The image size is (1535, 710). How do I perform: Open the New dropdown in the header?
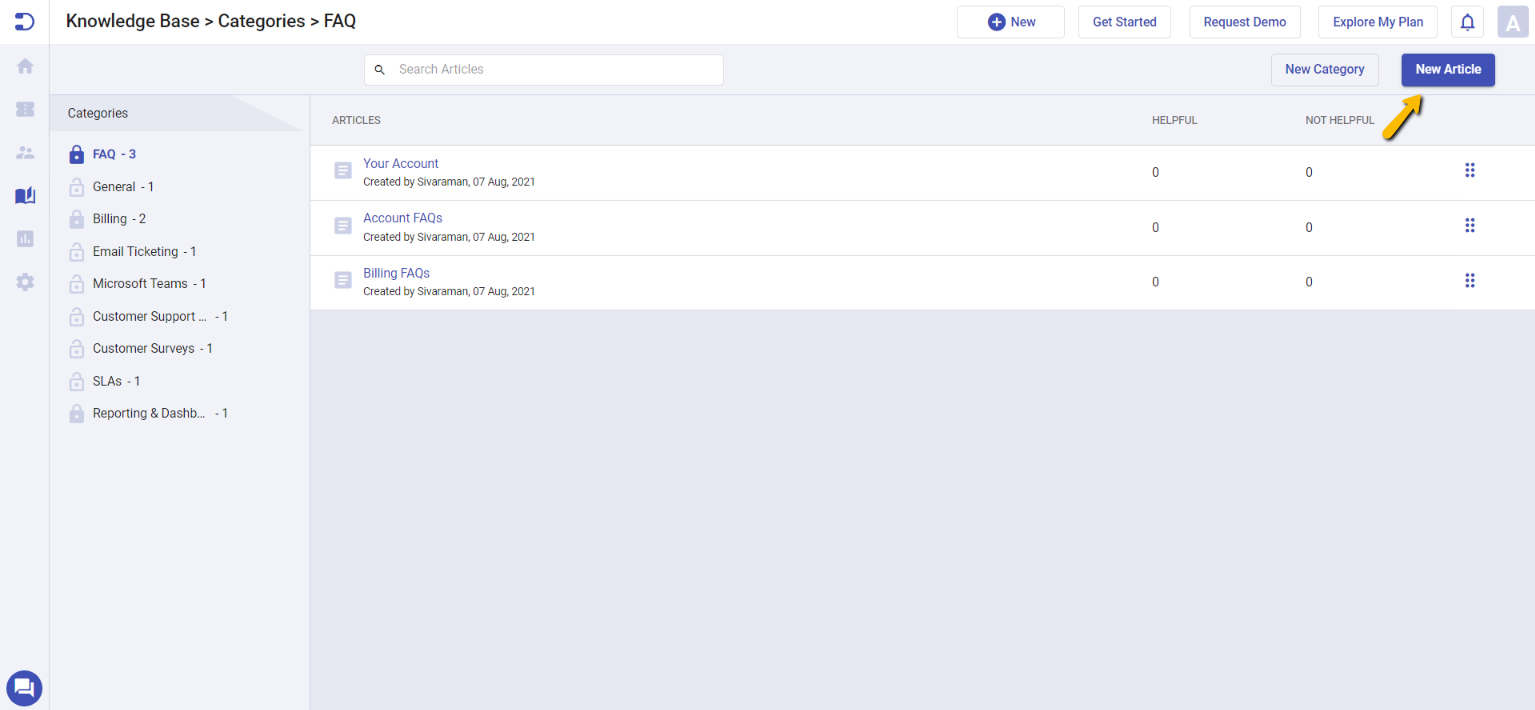point(1010,21)
